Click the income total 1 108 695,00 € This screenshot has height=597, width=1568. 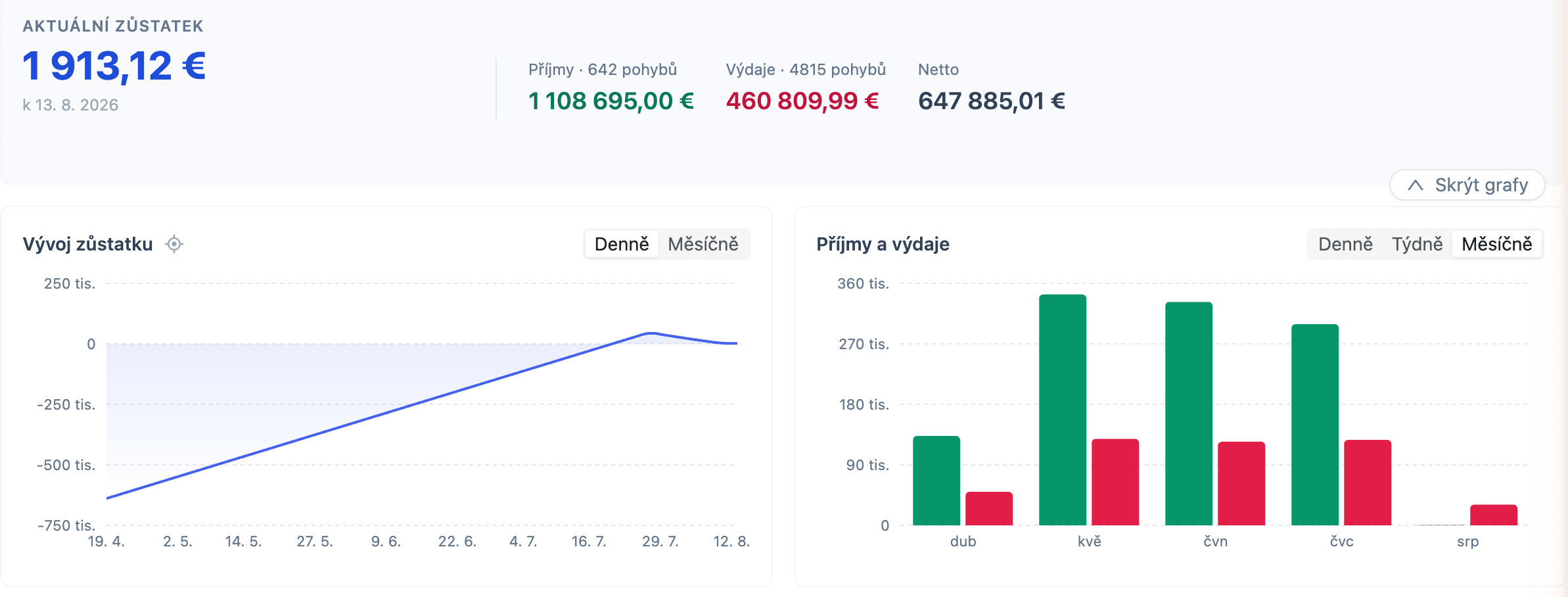point(611,101)
